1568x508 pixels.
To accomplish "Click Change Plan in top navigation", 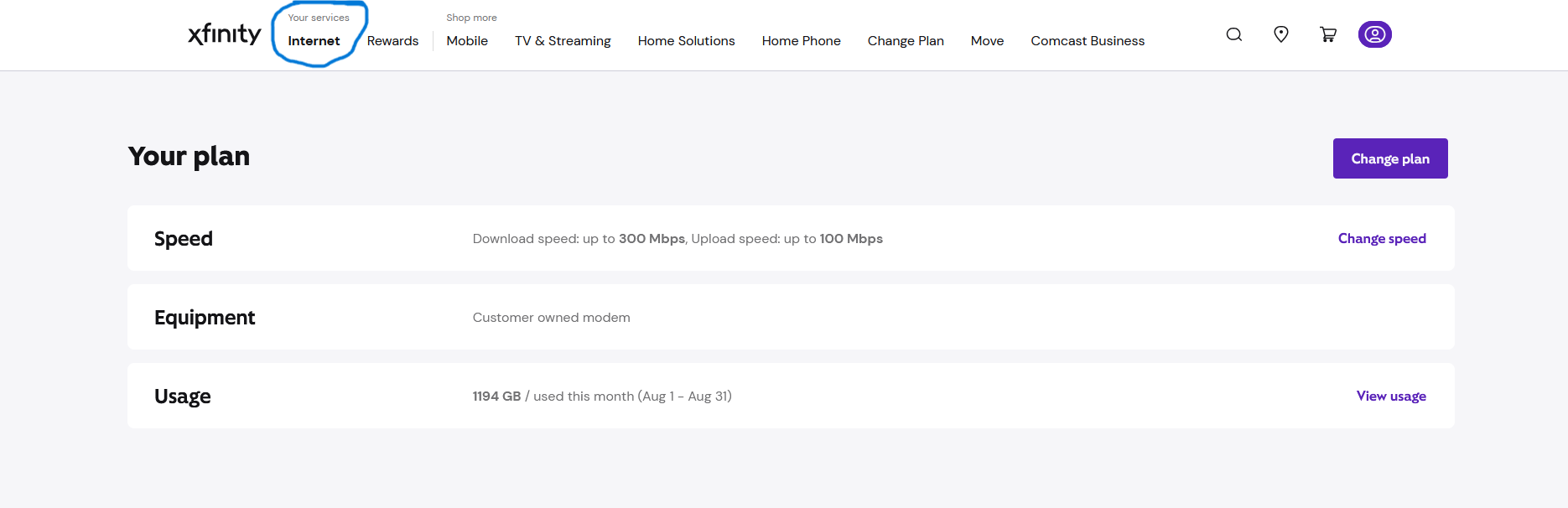I will coord(906,40).
